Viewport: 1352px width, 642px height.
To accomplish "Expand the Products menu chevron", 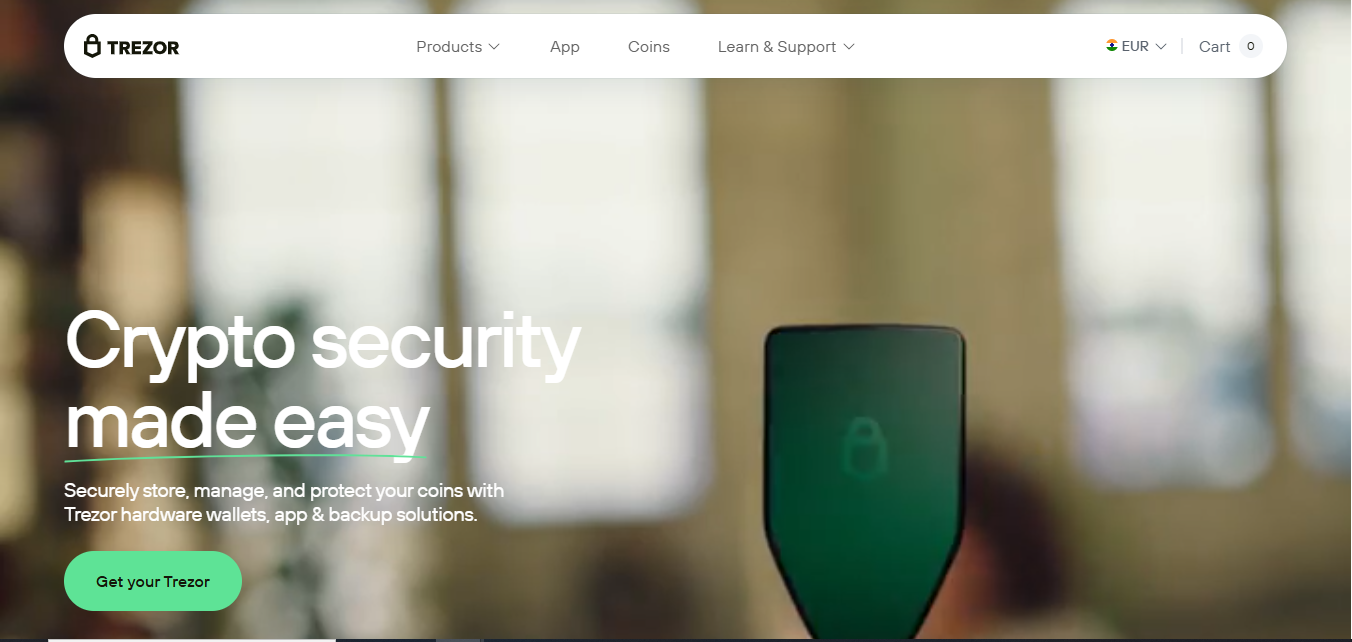I will (x=494, y=47).
